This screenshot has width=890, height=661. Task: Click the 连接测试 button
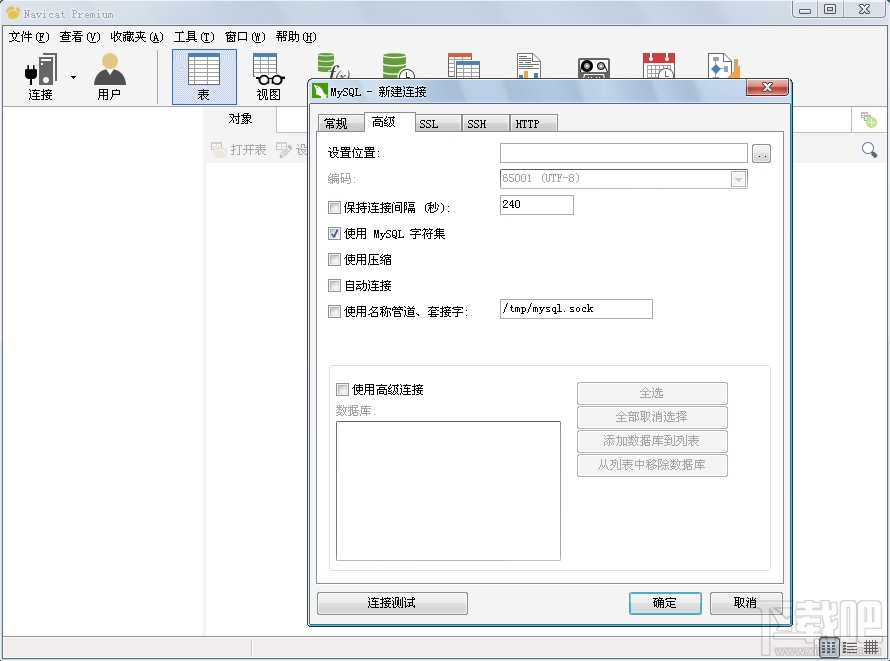[392, 603]
